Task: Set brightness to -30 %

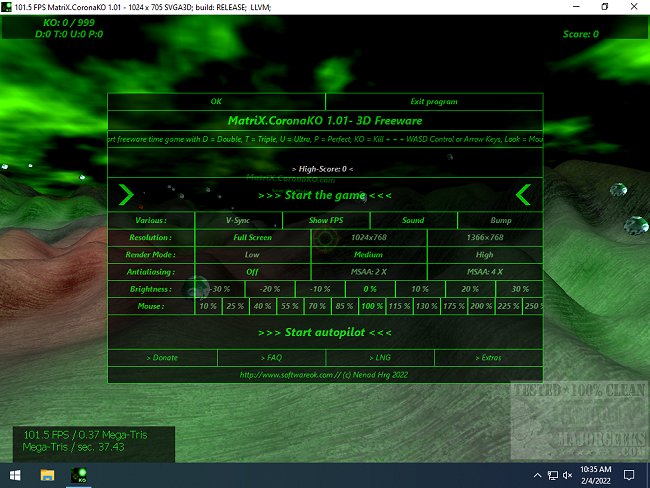Action: pos(220,289)
